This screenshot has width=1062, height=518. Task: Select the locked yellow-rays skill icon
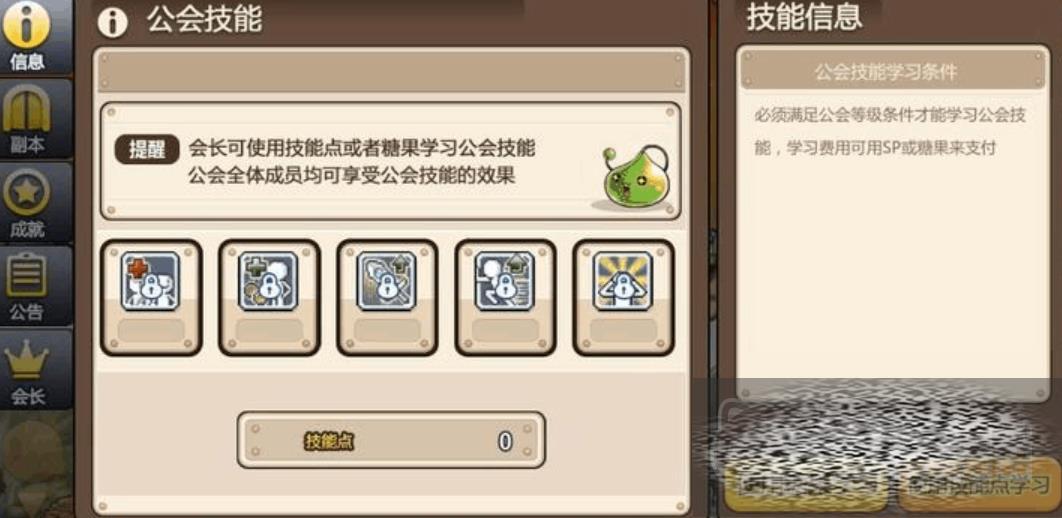tap(622, 281)
